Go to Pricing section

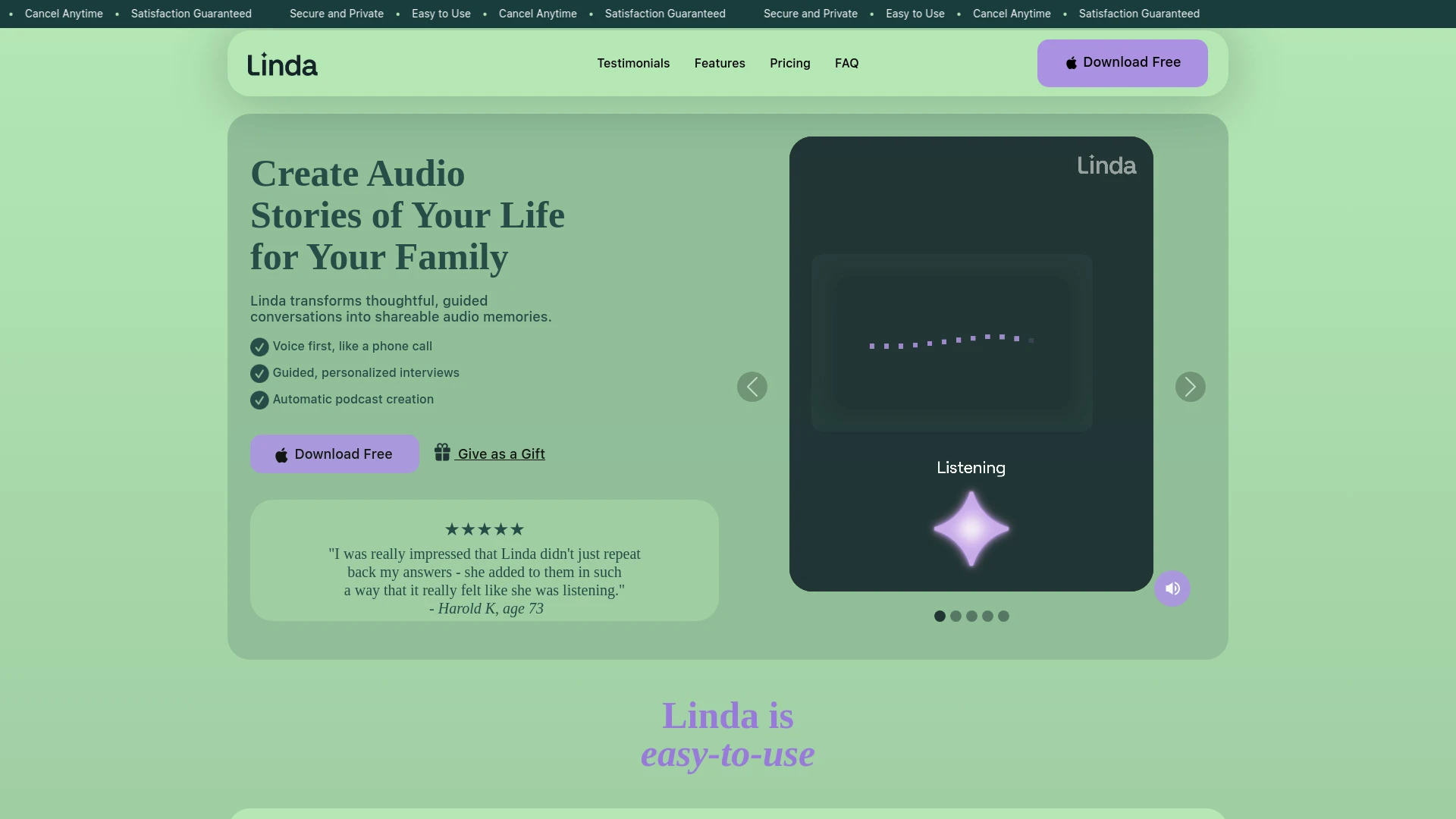coord(789,64)
